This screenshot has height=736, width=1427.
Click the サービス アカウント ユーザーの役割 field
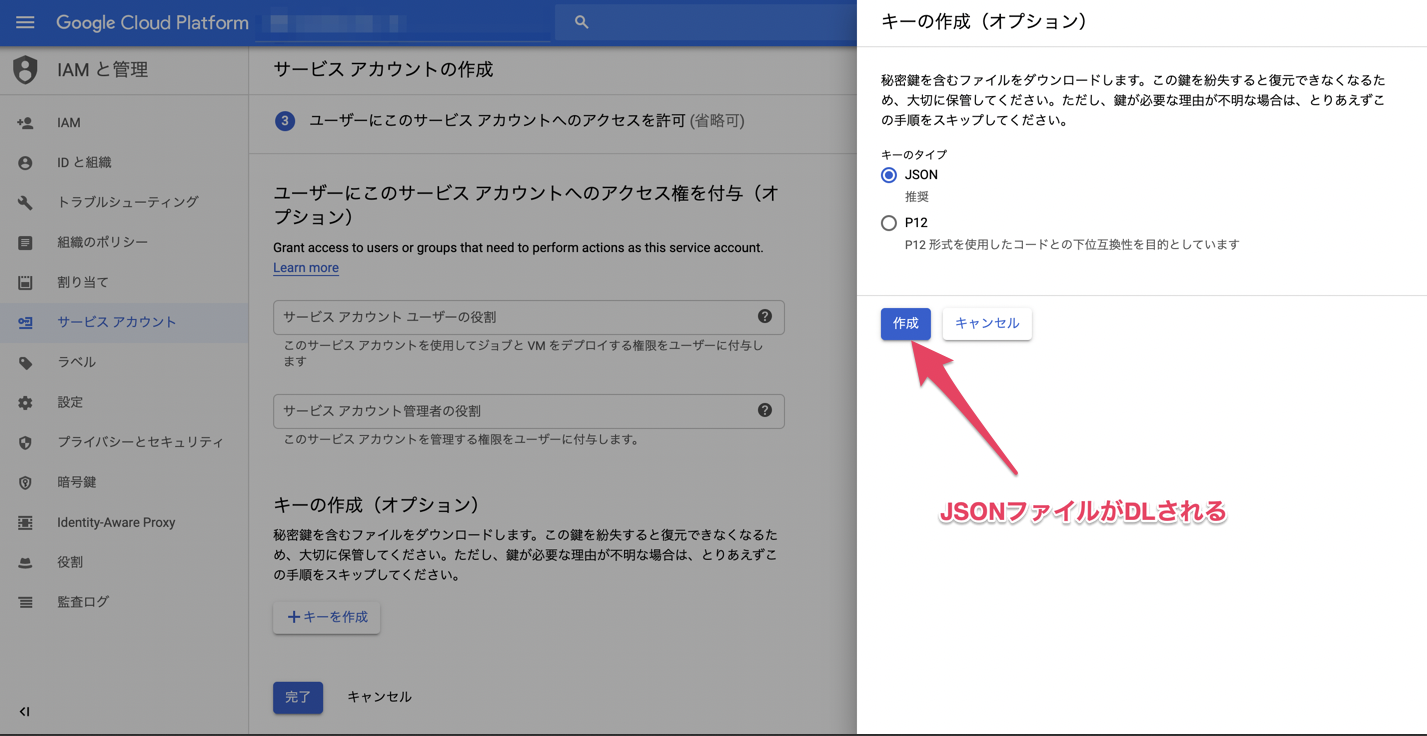500,316
